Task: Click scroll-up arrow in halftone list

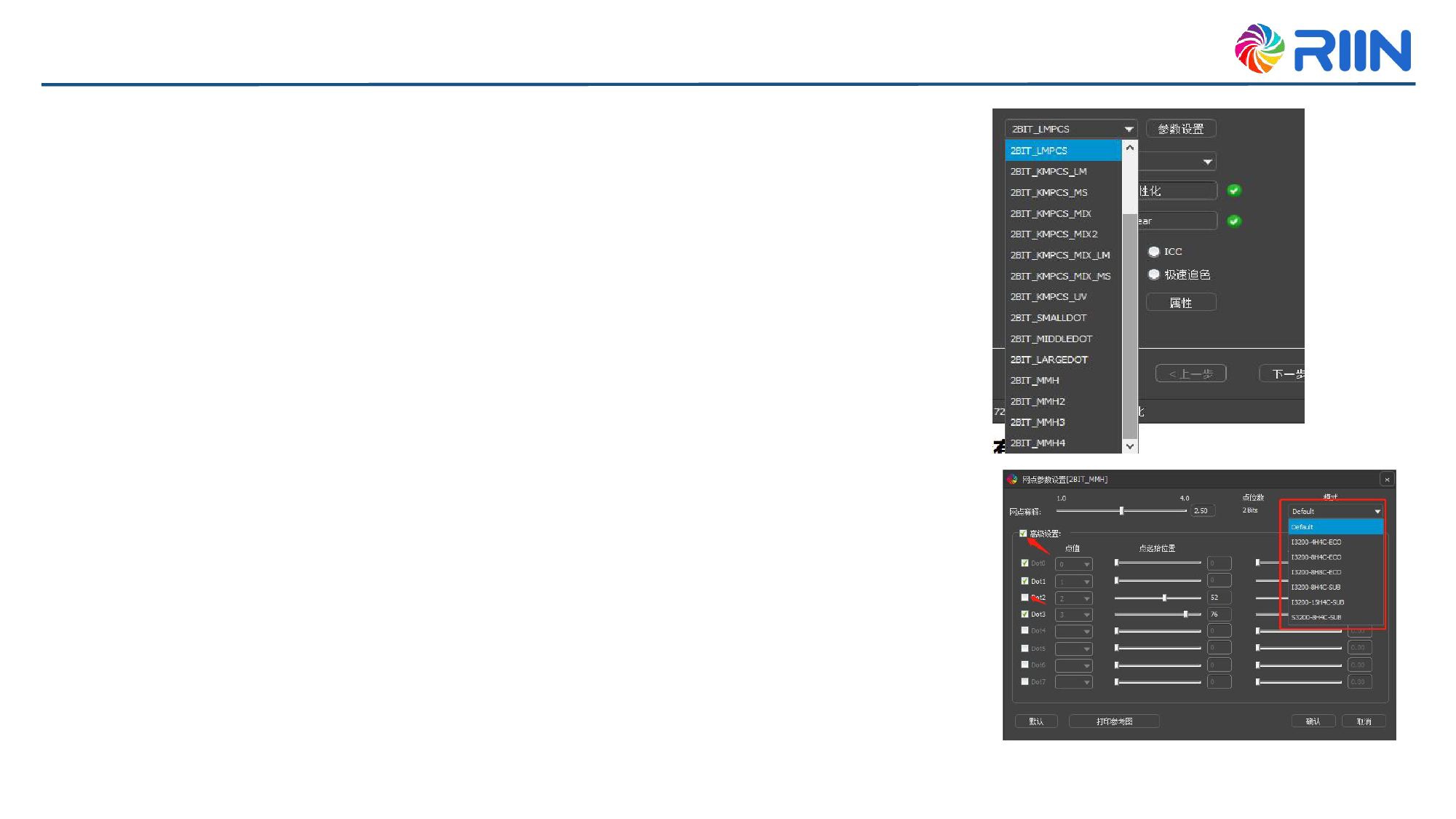Action: (1130, 148)
